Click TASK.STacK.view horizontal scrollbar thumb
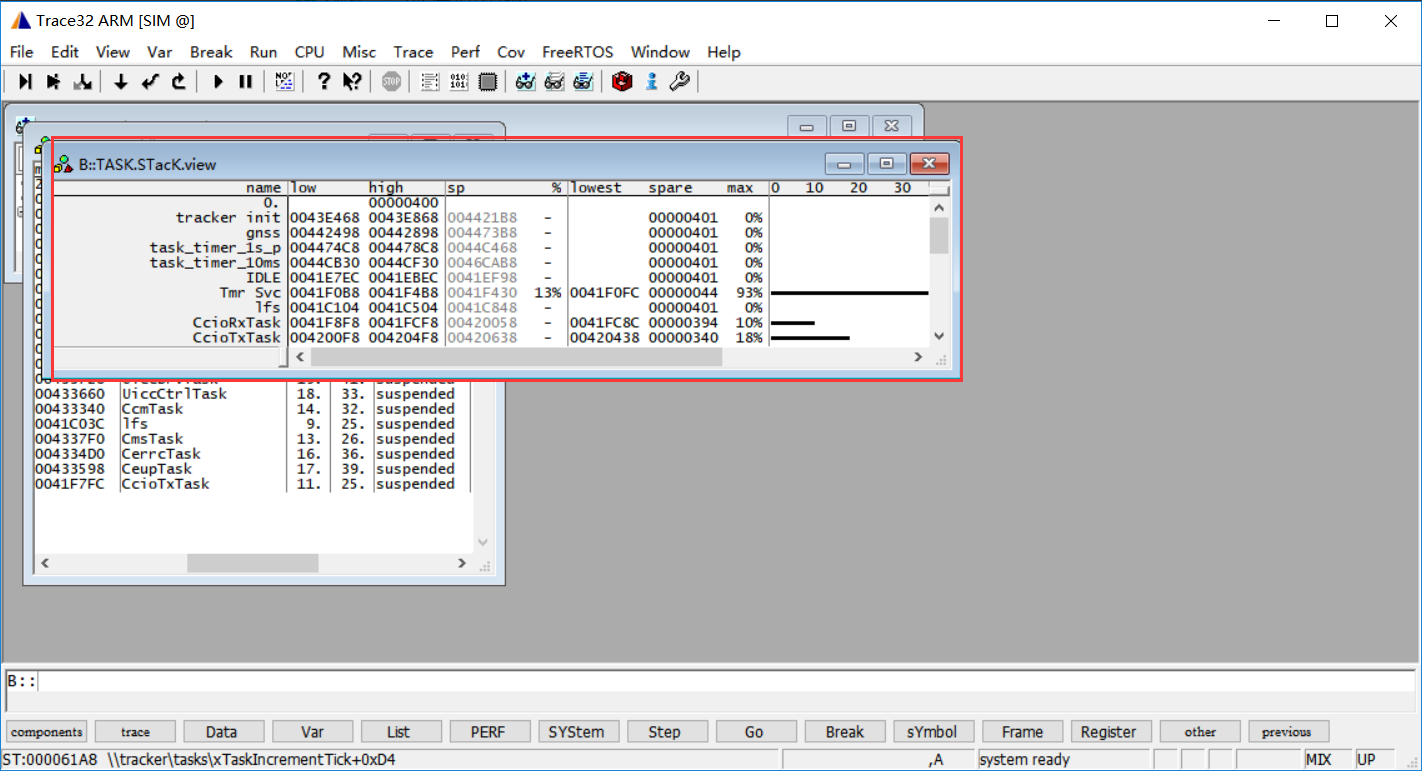This screenshot has width=1422, height=771. point(516,357)
